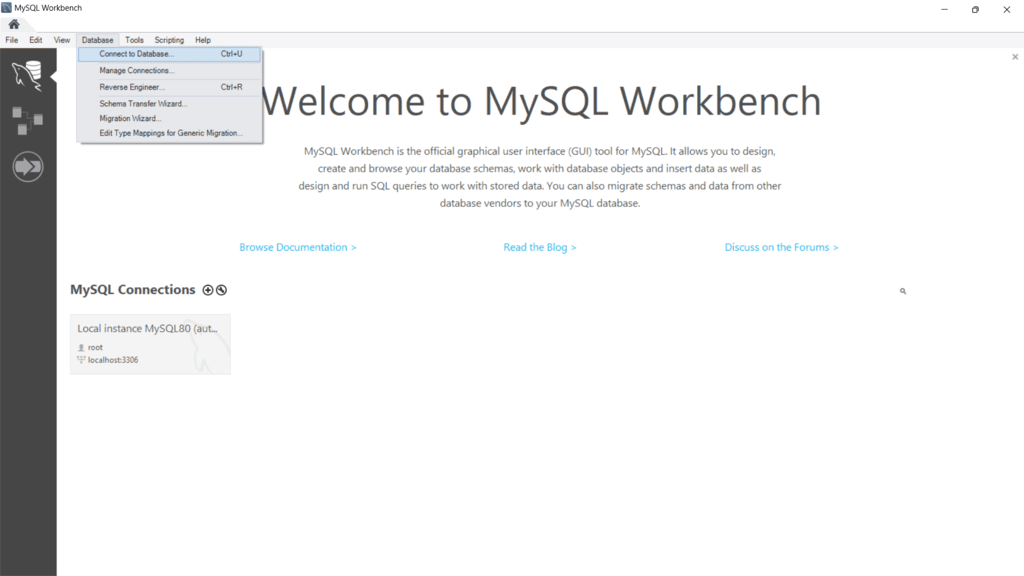This screenshot has width=1024, height=576.
Task: Click the connections search magnifier icon
Action: tap(903, 291)
